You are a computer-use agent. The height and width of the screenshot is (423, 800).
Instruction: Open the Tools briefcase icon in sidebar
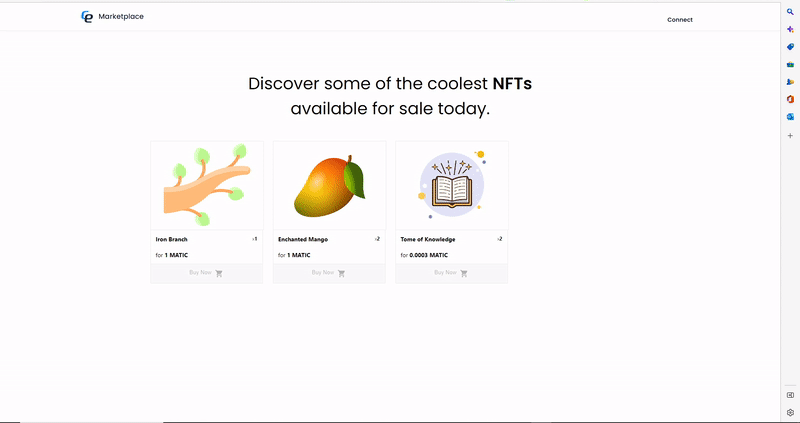[790, 64]
